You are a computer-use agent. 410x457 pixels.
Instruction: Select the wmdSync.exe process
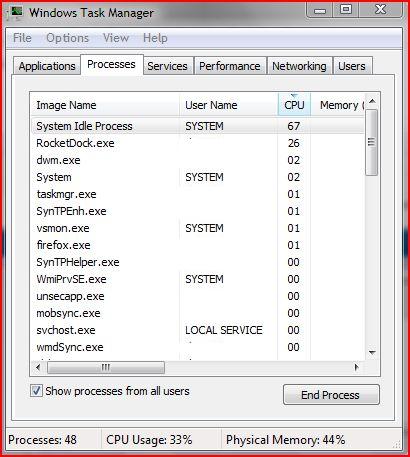(198, 347)
